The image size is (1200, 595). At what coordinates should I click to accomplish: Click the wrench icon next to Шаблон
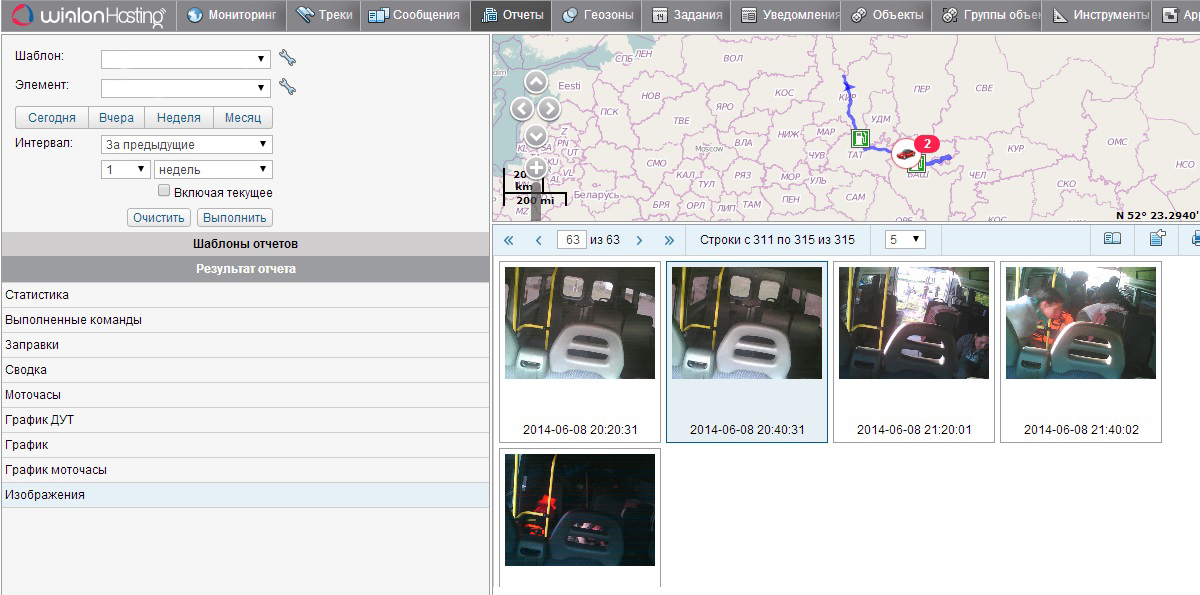pyautogui.click(x=287, y=58)
